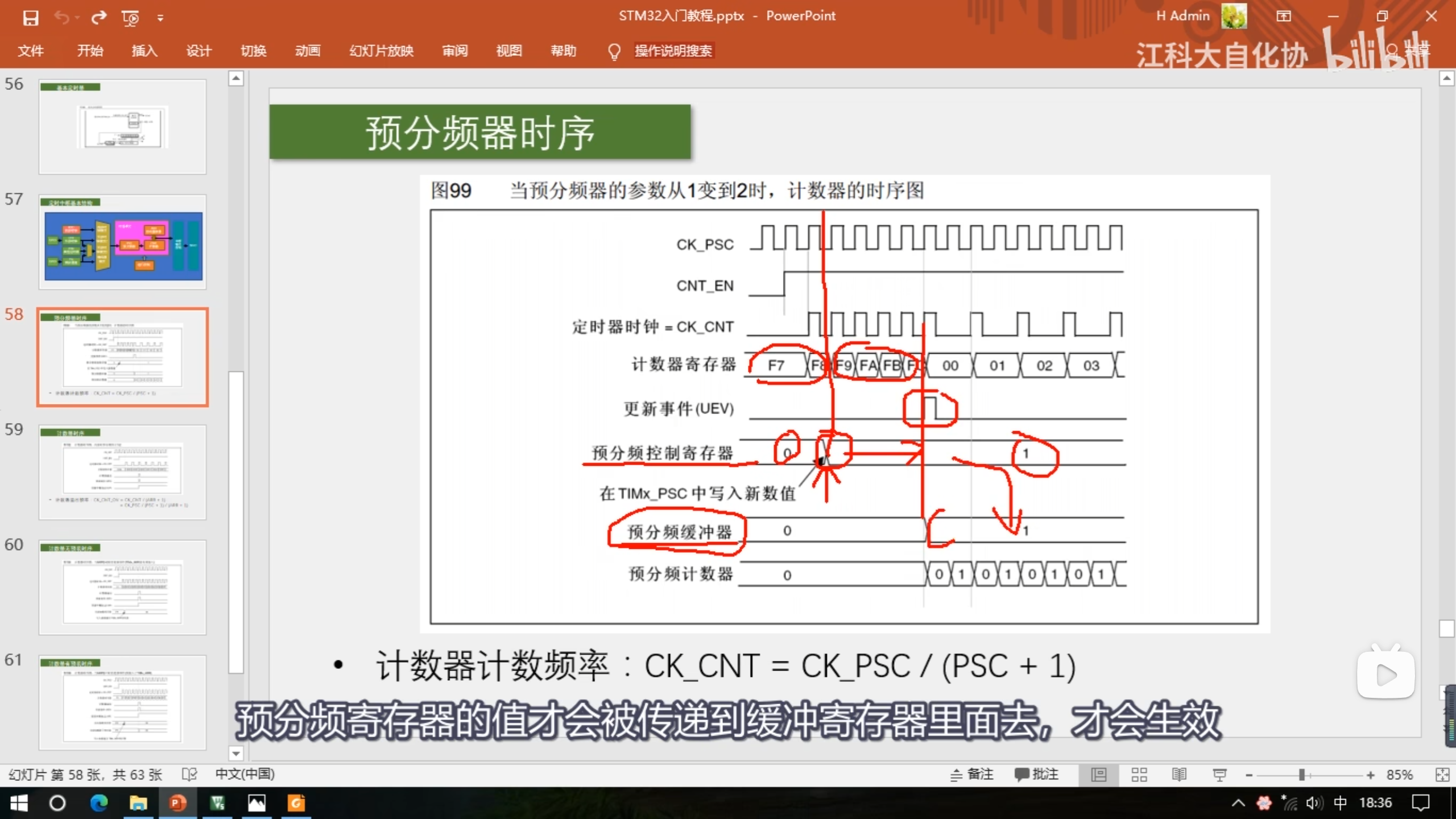Open Ribbon Display Options dropdown
This screenshot has height=819, width=1456.
point(1284,16)
